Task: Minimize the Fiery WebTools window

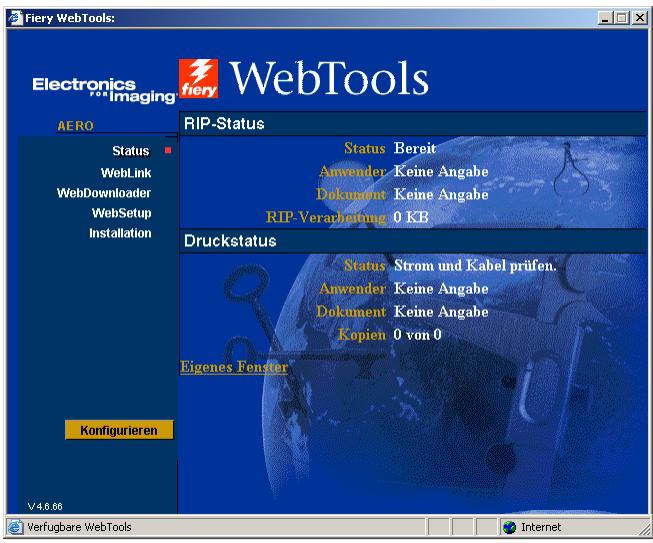Action: [x=605, y=18]
